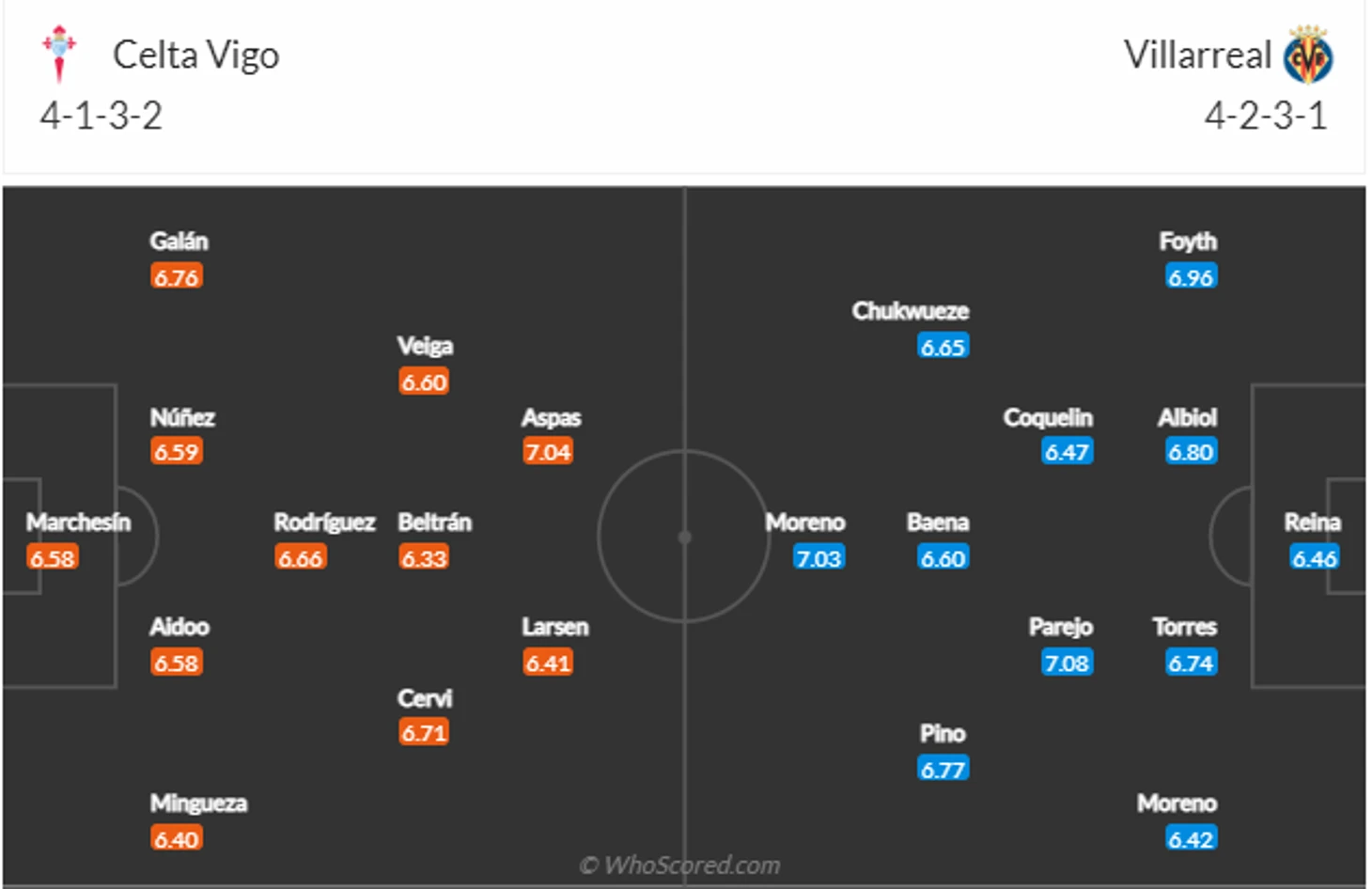
Task: Click the Celta Vigo club crest
Action: pyautogui.click(x=59, y=54)
